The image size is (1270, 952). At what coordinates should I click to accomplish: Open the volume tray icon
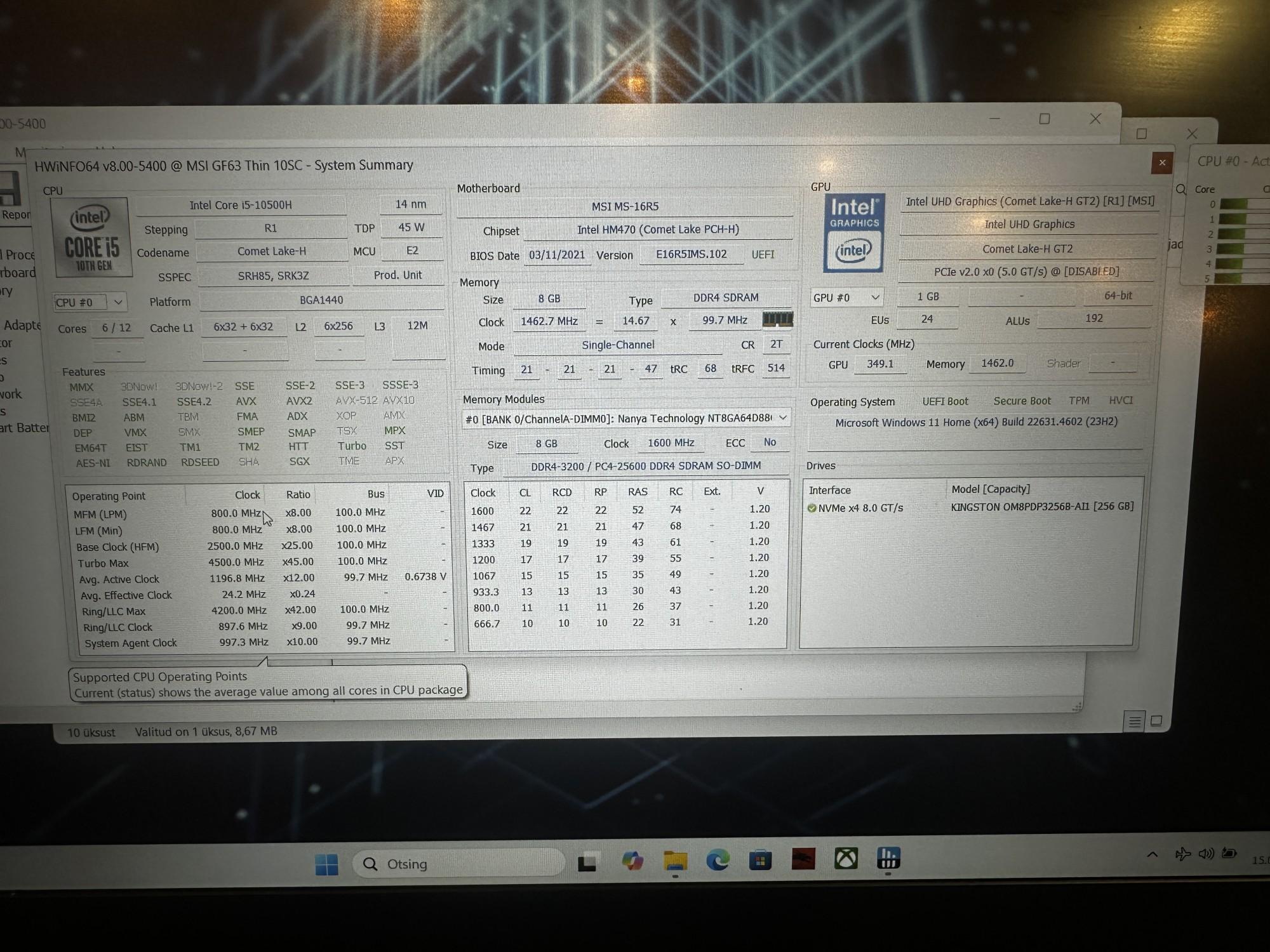1206,854
